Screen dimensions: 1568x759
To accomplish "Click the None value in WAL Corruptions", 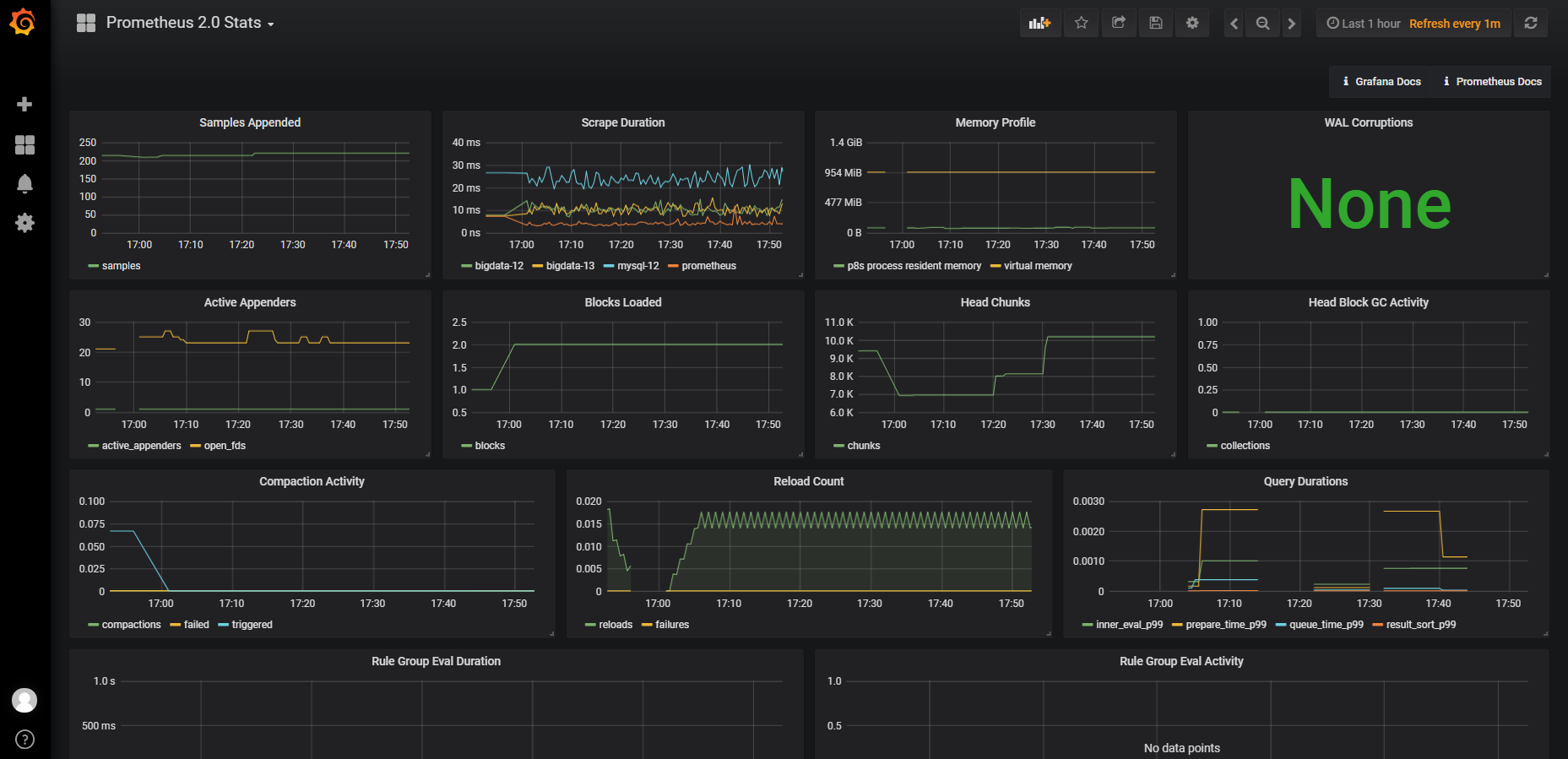I will coord(1369,203).
